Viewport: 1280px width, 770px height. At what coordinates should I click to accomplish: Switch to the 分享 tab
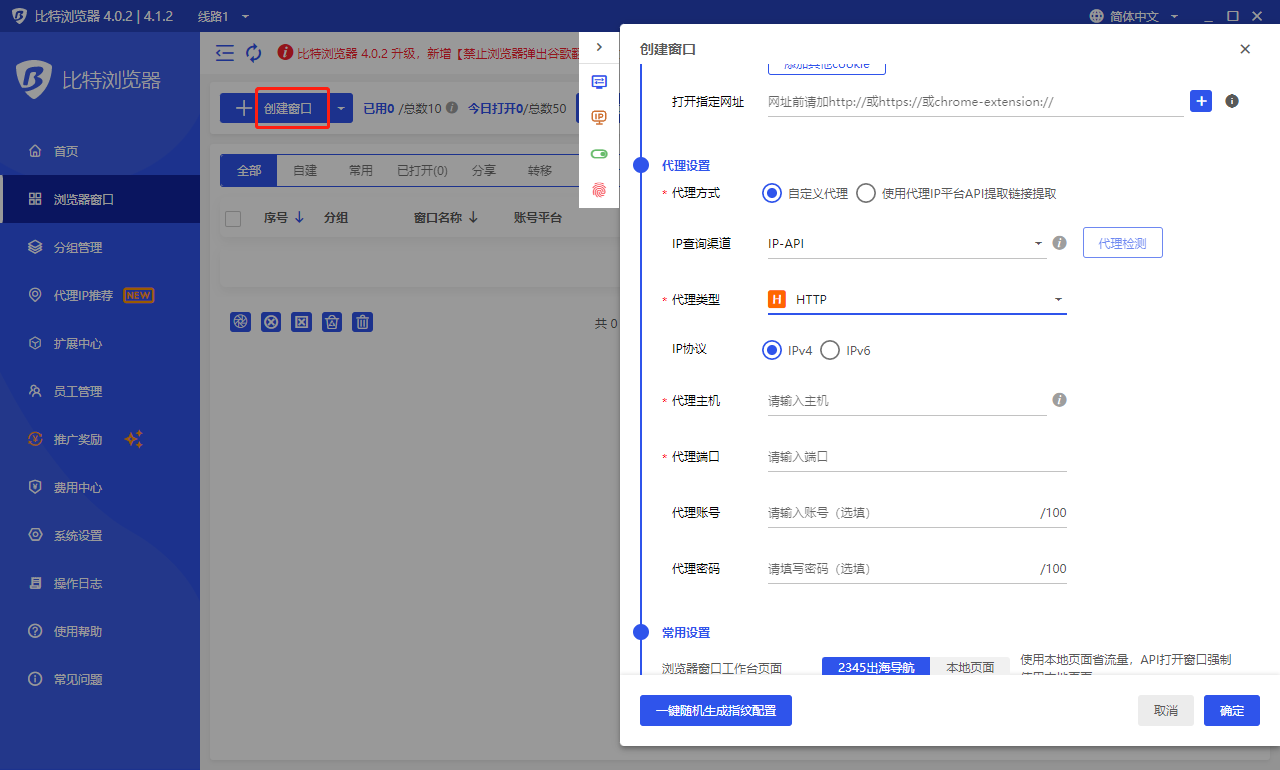pyautogui.click(x=483, y=170)
